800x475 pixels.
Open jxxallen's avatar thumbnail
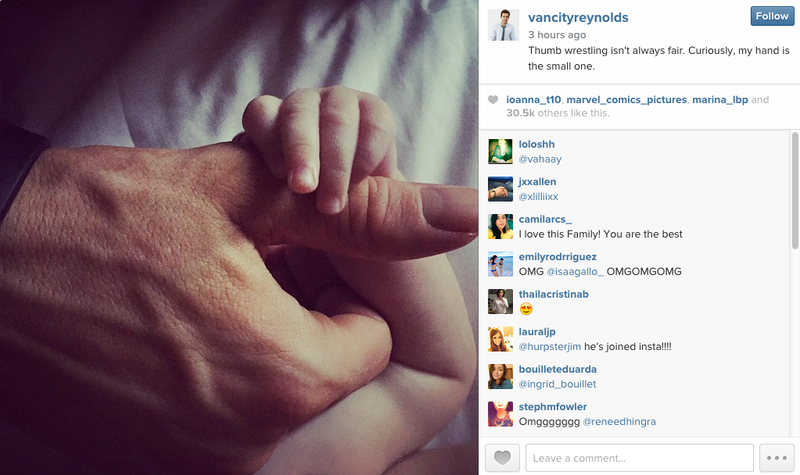[x=500, y=189]
